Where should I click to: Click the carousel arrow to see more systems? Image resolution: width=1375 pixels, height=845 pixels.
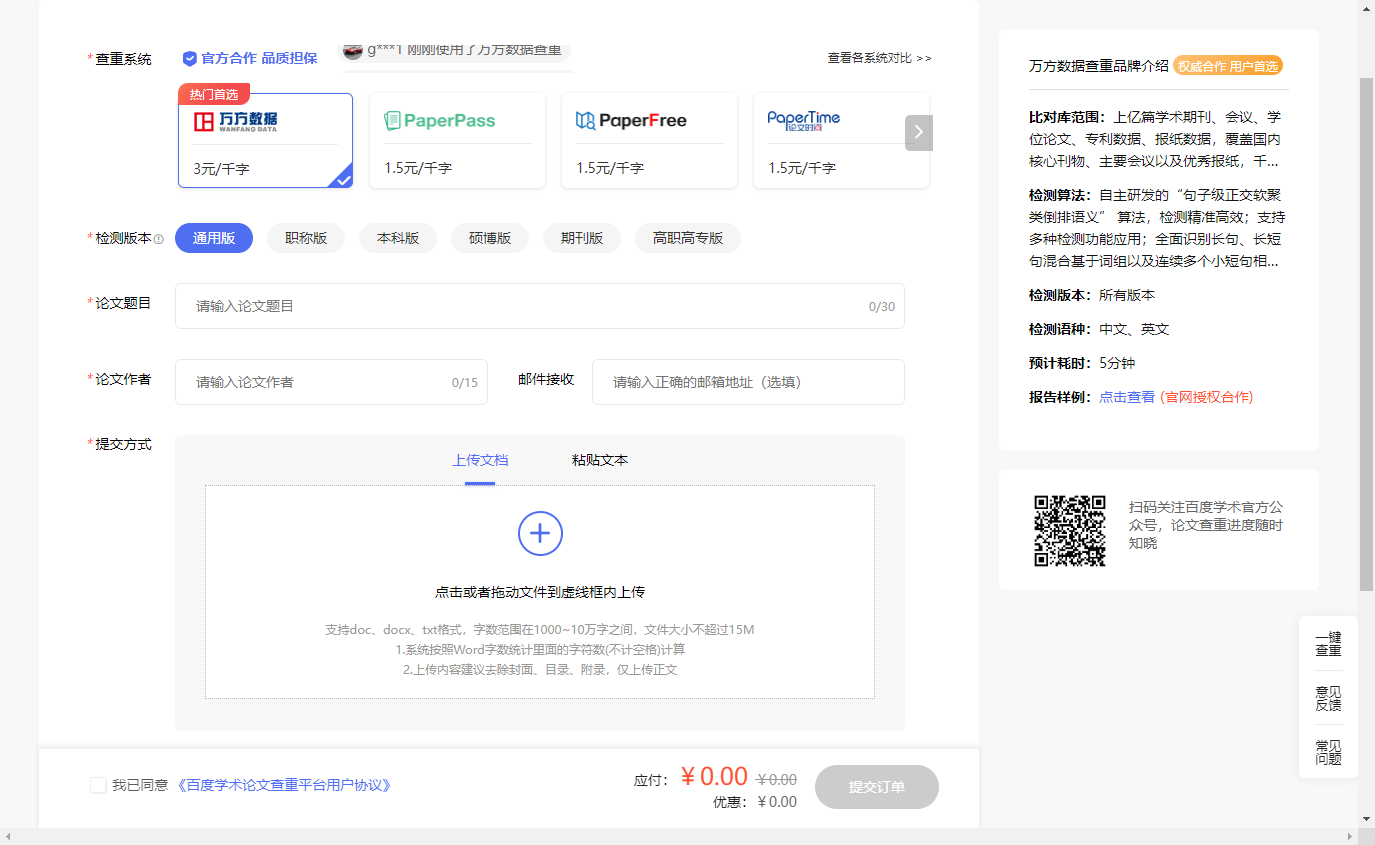(x=918, y=132)
